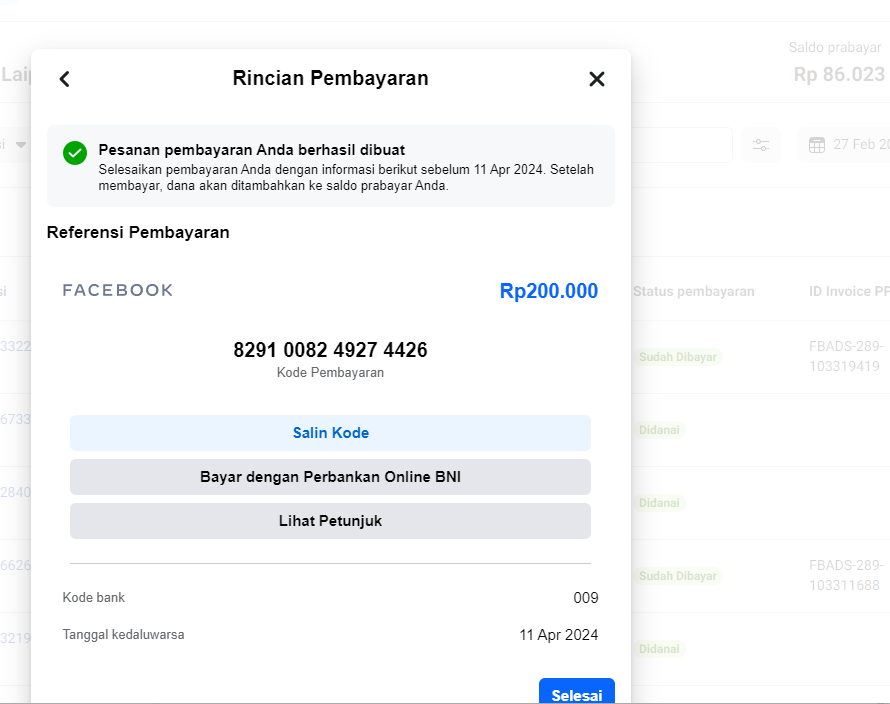Close the Rincian Pembayaran dialog
Image resolution: width=890 pixels, height=704 pixels.
coord(597,79)
